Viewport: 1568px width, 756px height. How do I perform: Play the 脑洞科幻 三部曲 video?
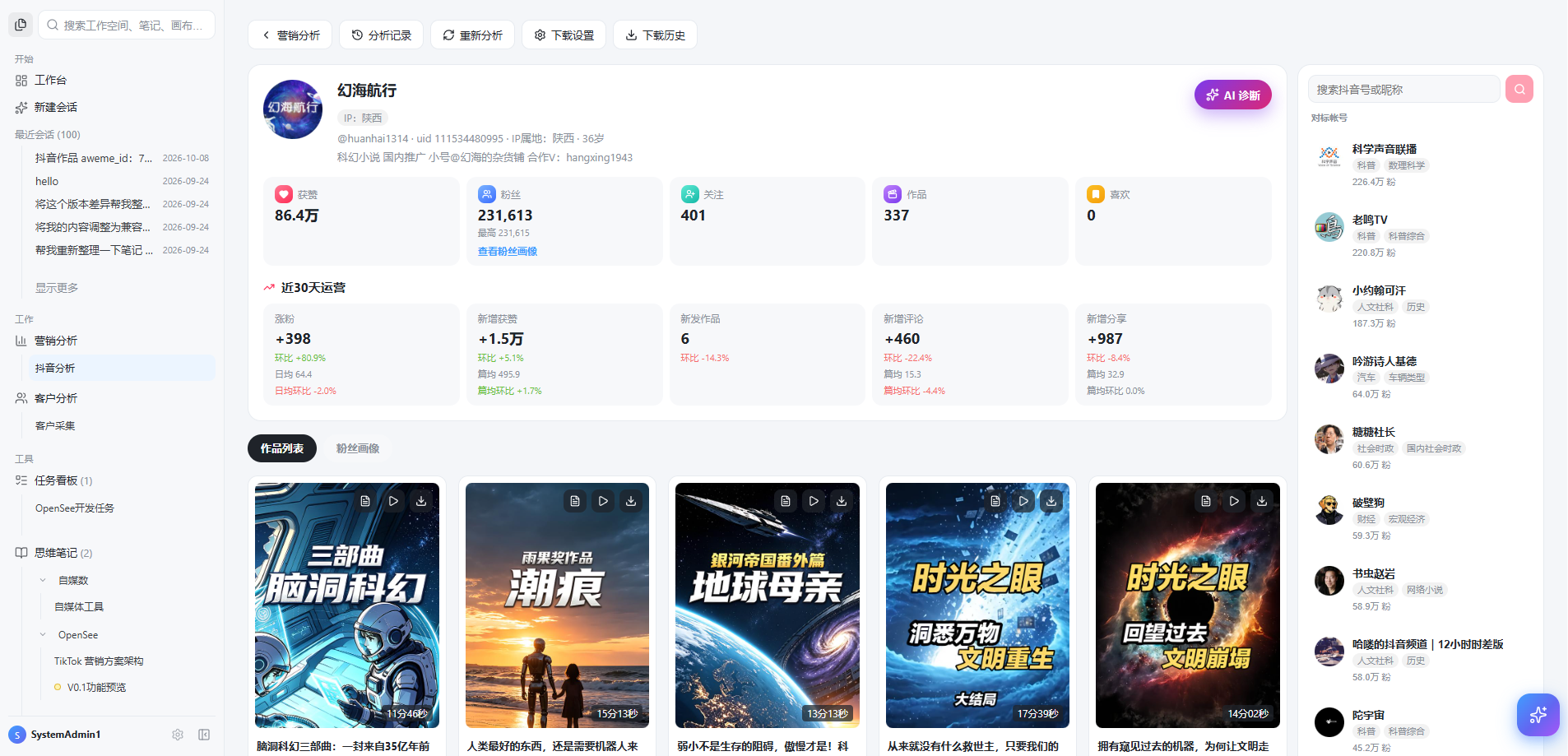[393, 501]
